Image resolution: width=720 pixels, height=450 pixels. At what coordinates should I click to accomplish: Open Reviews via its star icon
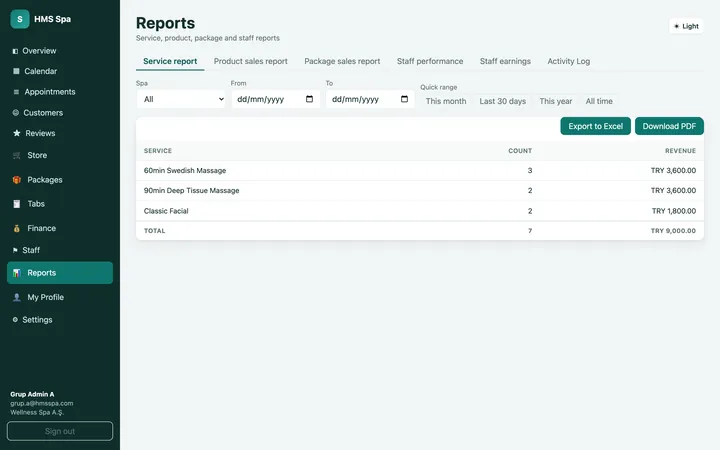[17, 133]
